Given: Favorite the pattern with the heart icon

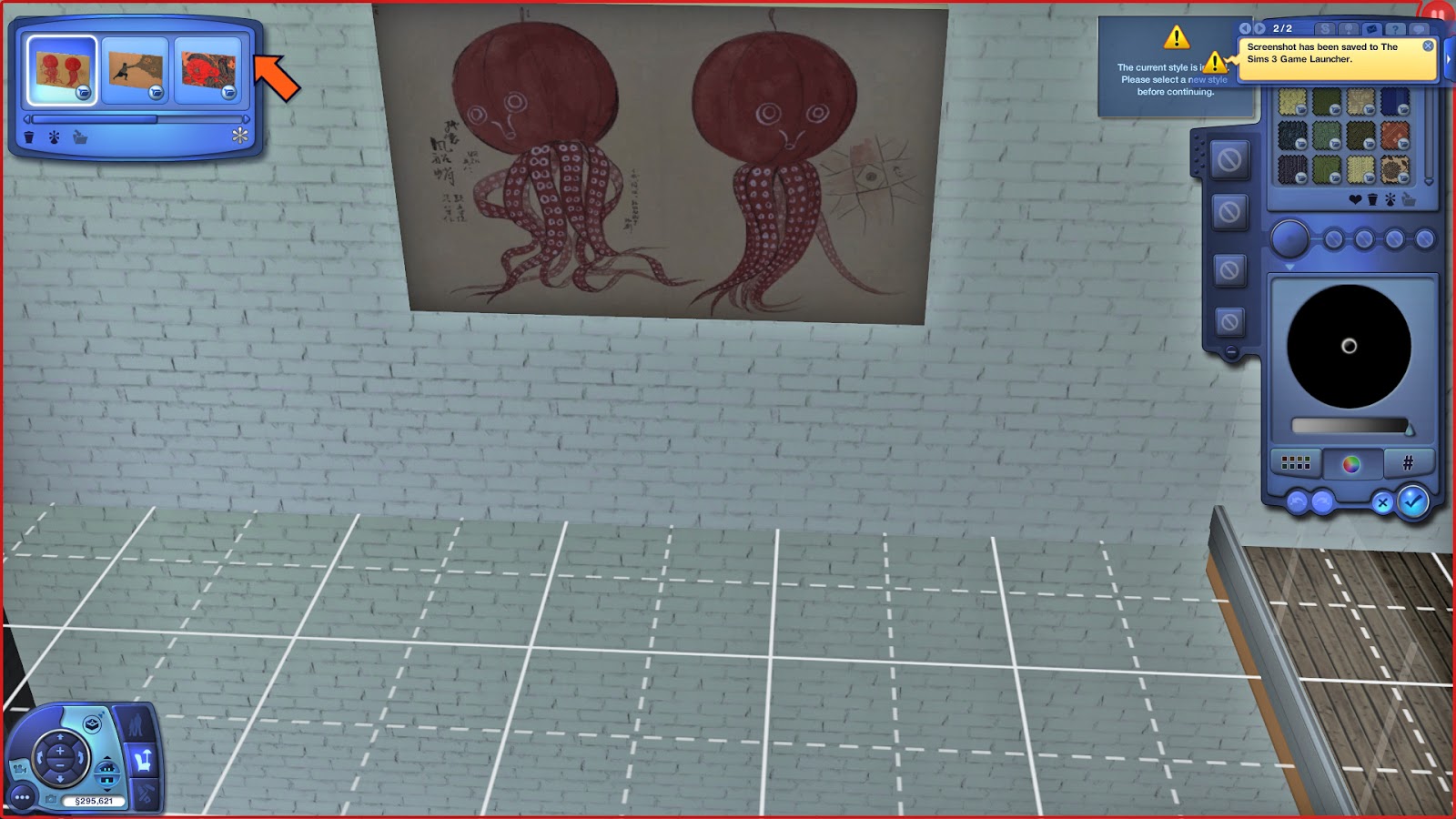Looking at the screenshot, I should (x=1355, y=199).
